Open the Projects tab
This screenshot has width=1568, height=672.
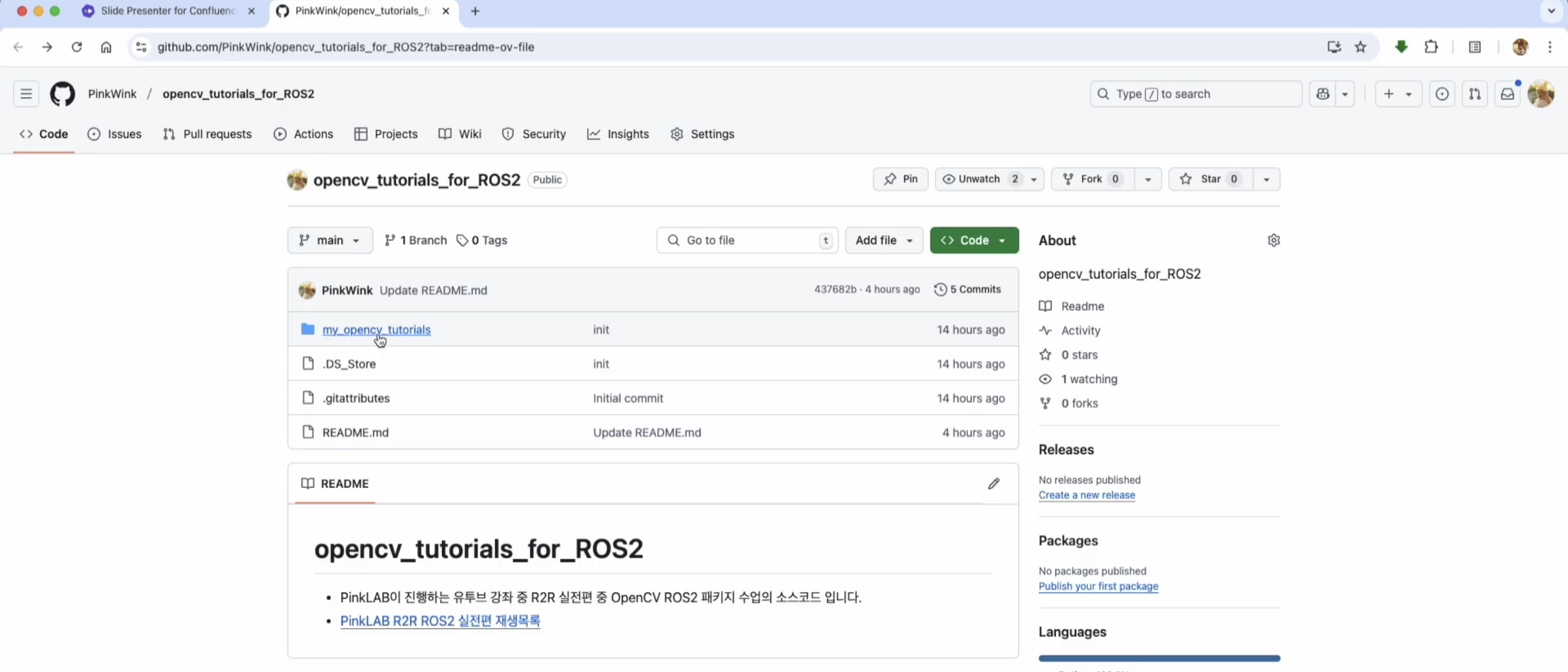(x=386, y=134)
